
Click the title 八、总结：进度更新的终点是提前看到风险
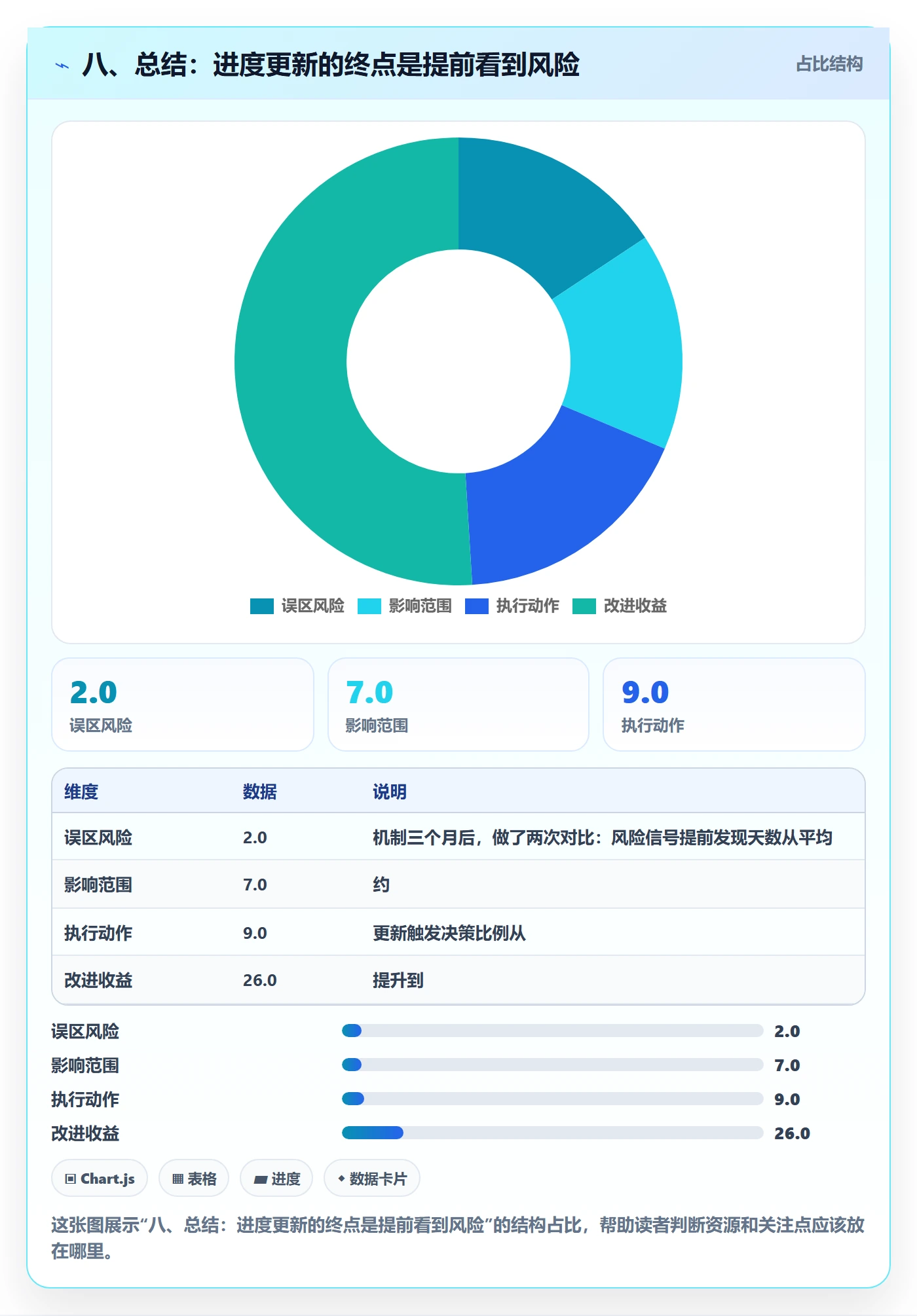point(331,65)
